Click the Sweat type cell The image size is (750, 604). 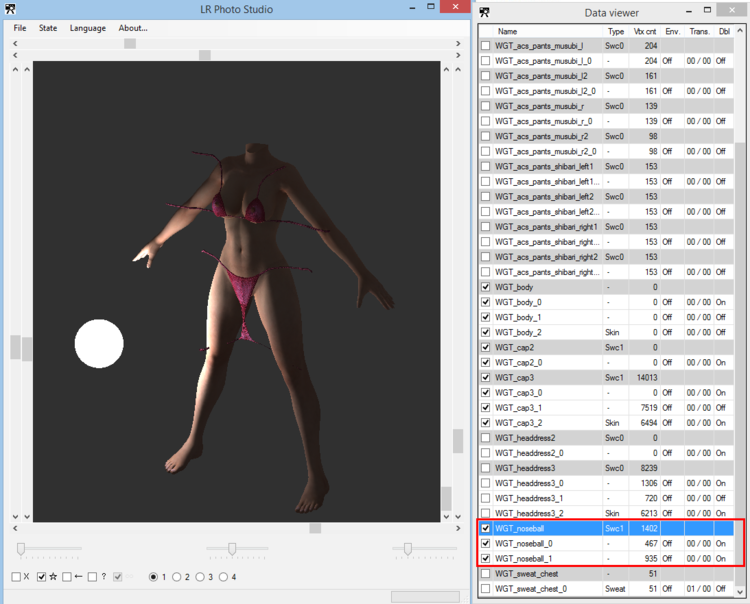tap(615, 589)
